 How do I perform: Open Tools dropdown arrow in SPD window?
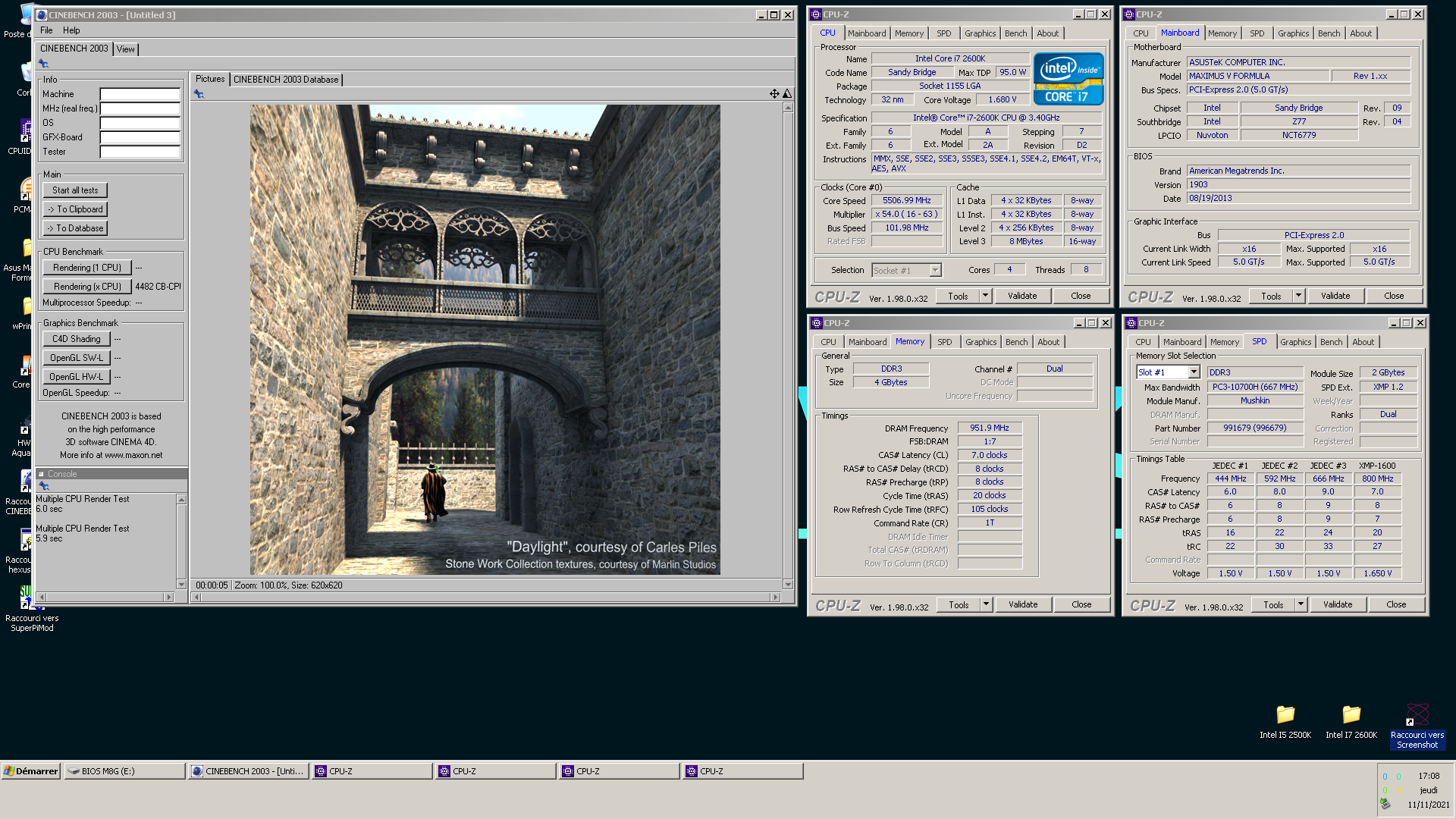1301,604
